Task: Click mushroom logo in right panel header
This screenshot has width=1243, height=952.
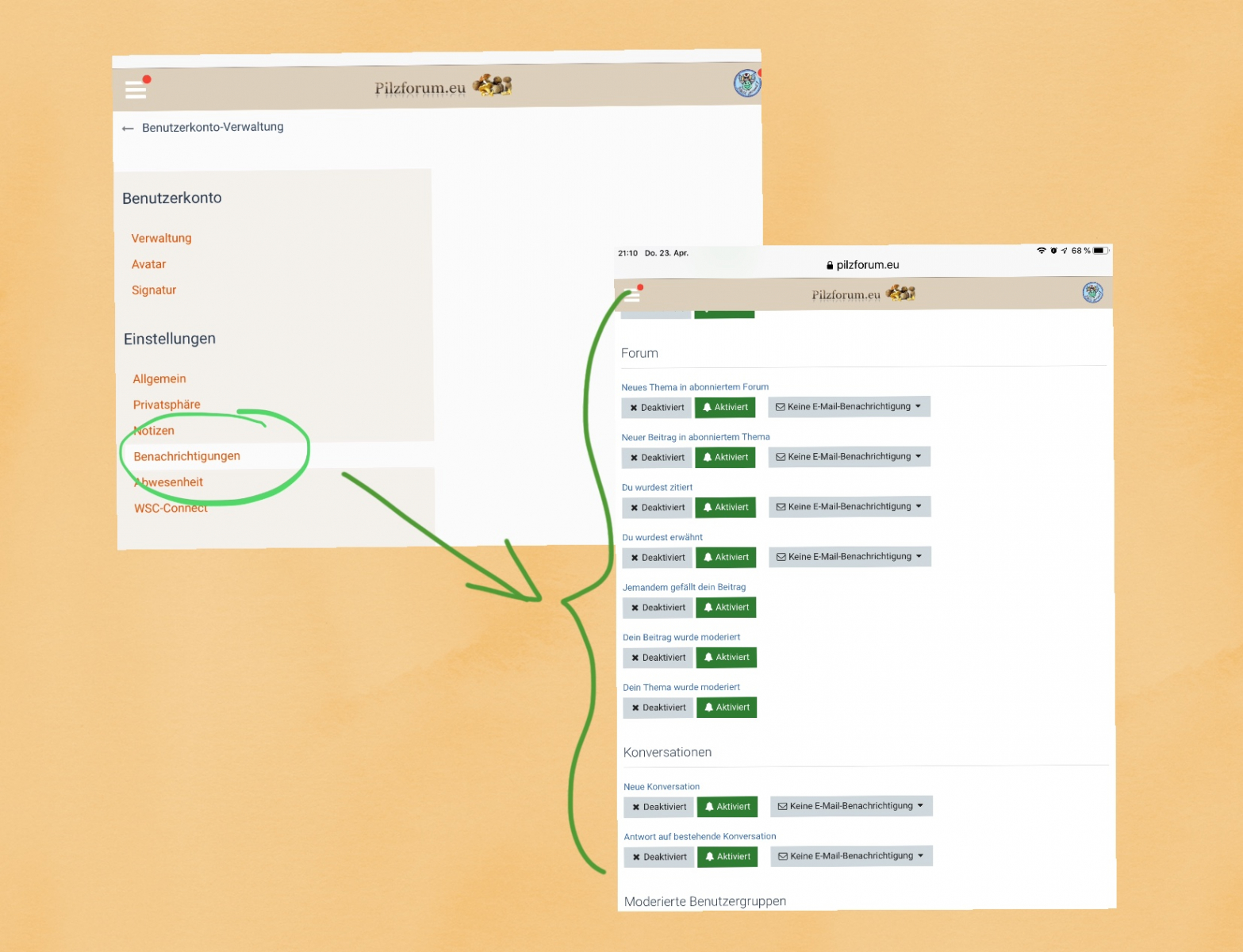Action: 900,294
